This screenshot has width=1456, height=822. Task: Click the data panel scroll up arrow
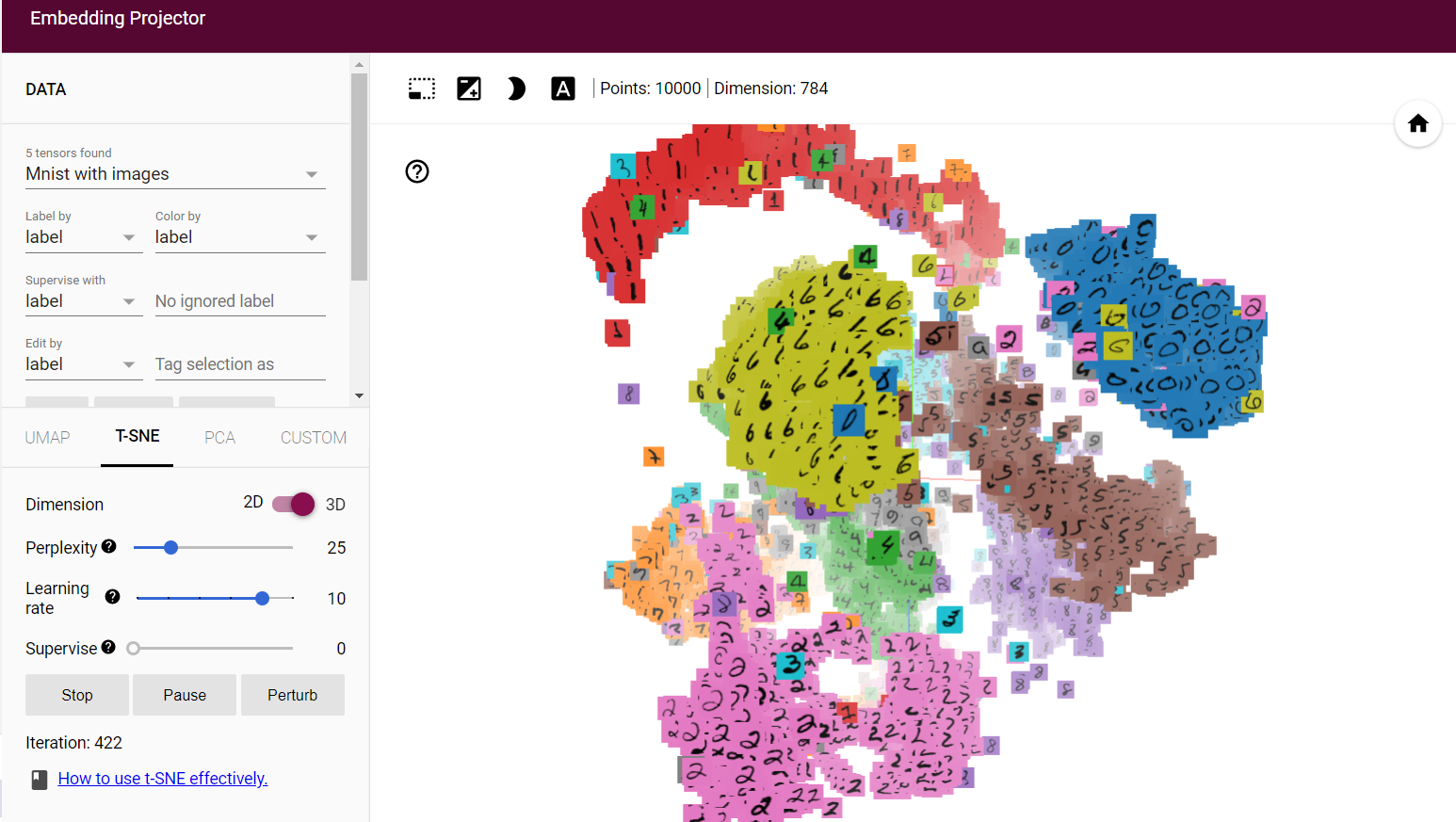[x=359, y=65]
